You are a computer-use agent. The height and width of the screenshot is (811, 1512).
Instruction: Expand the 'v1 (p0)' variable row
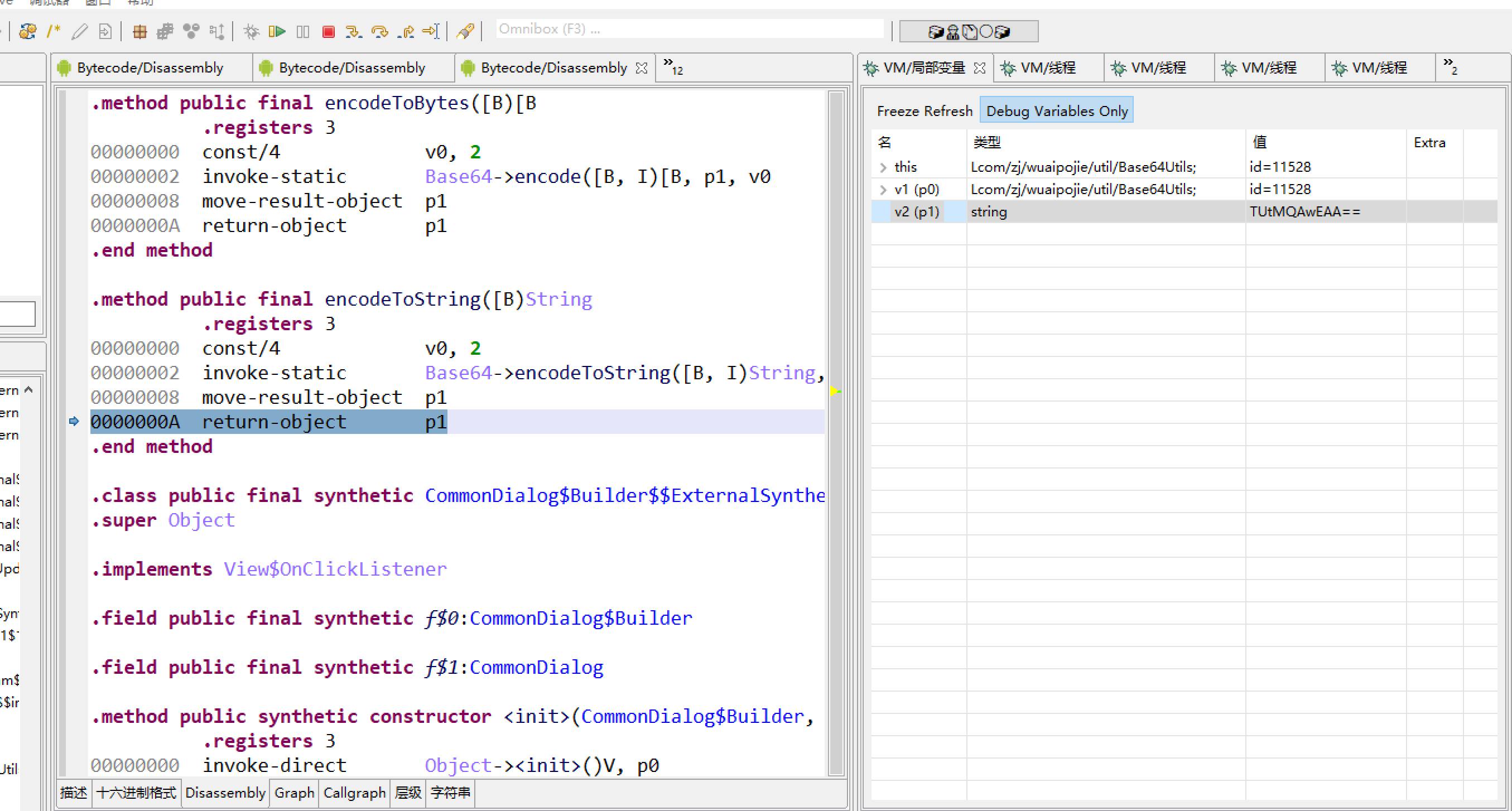883,190
